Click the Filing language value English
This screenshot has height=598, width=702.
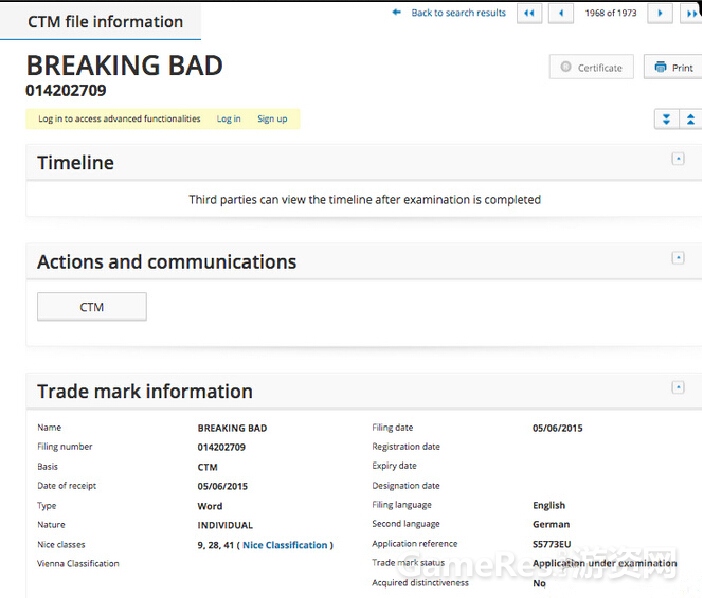(x=549, y=506)
